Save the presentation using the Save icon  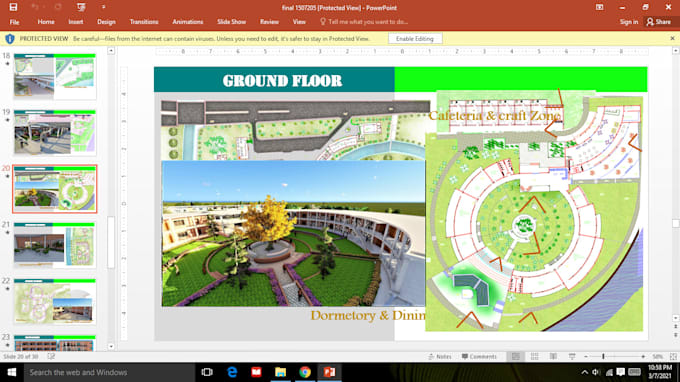[13, 7]
